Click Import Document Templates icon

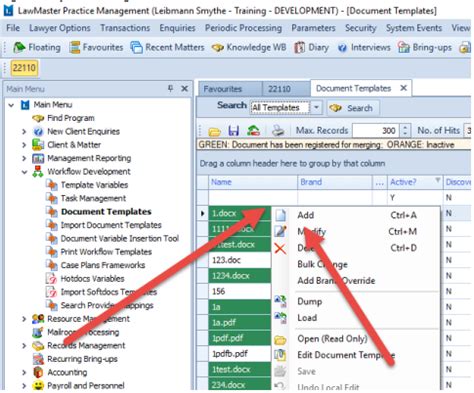[51, 225]
